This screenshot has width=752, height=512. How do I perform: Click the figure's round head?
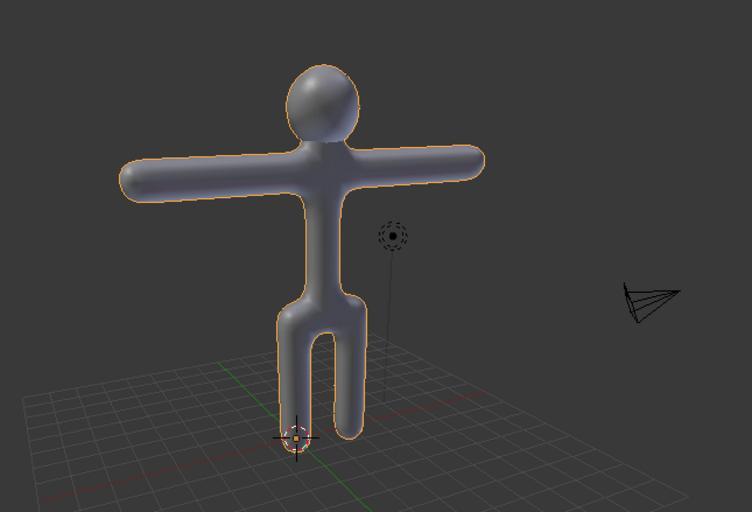[322, 103]
